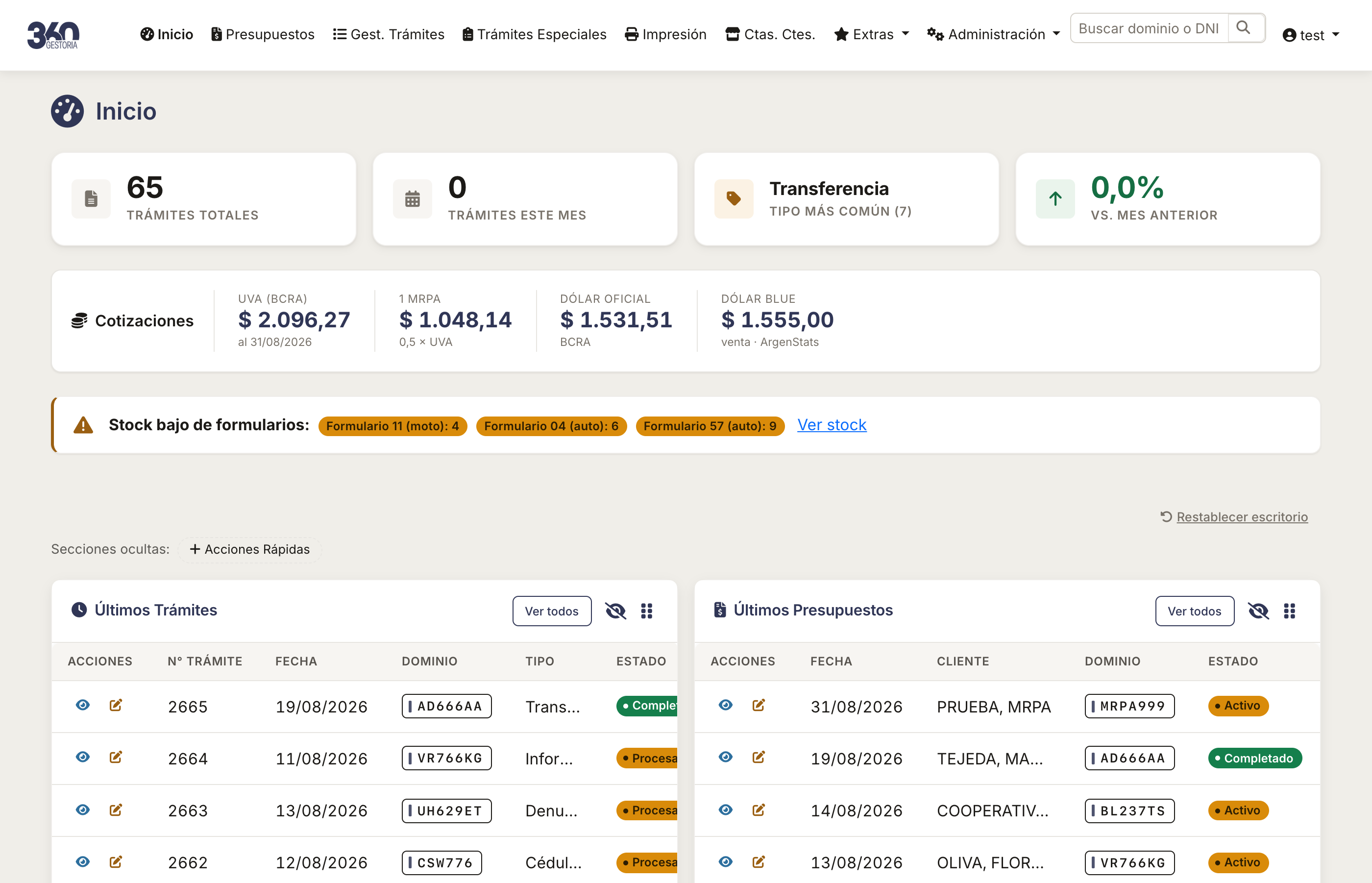
Task: Click drag-handle grid icon of Últimos Trámites
Action: tap(647, 611)
